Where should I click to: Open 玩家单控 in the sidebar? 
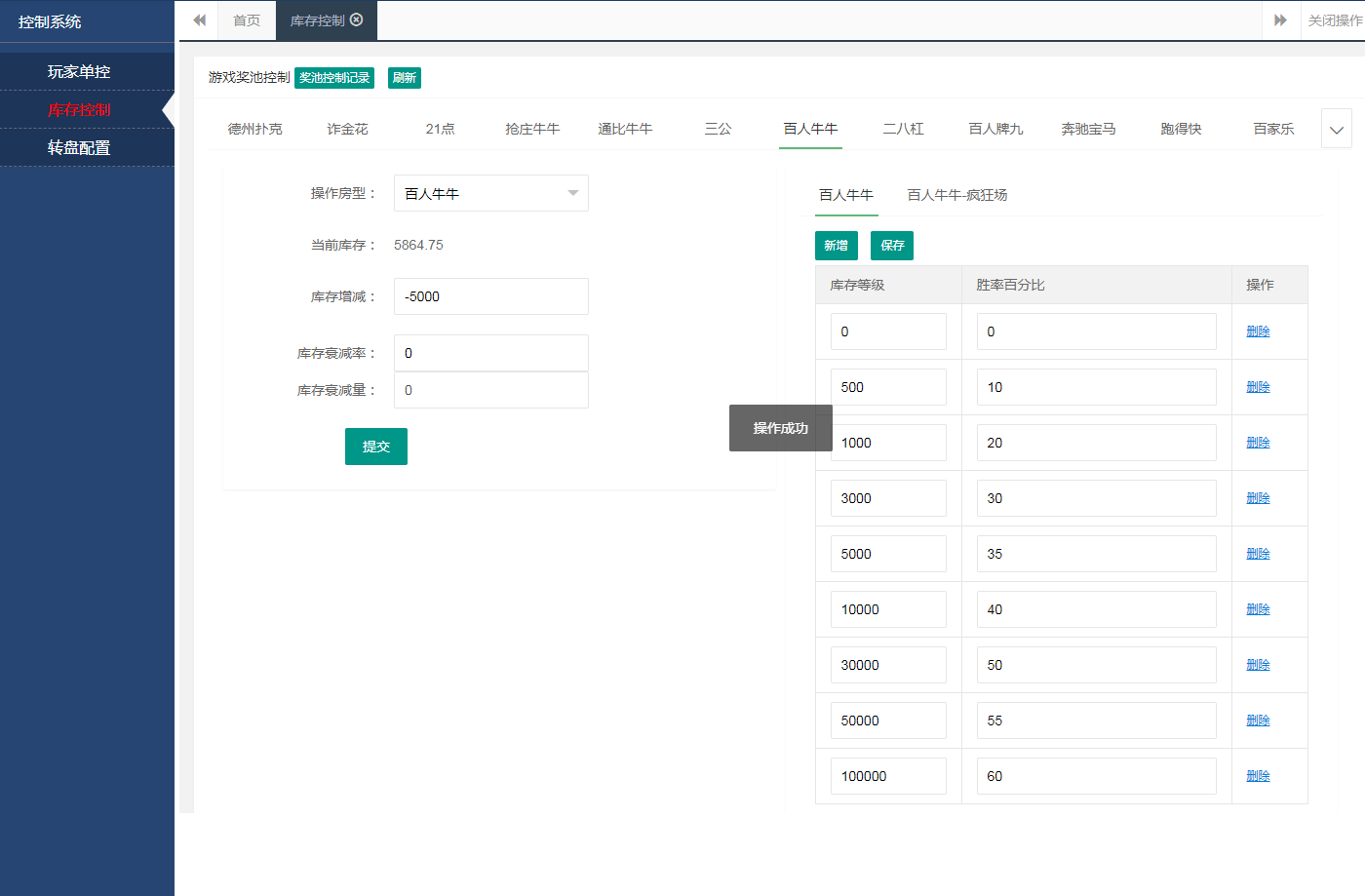(x=79, y=71)
